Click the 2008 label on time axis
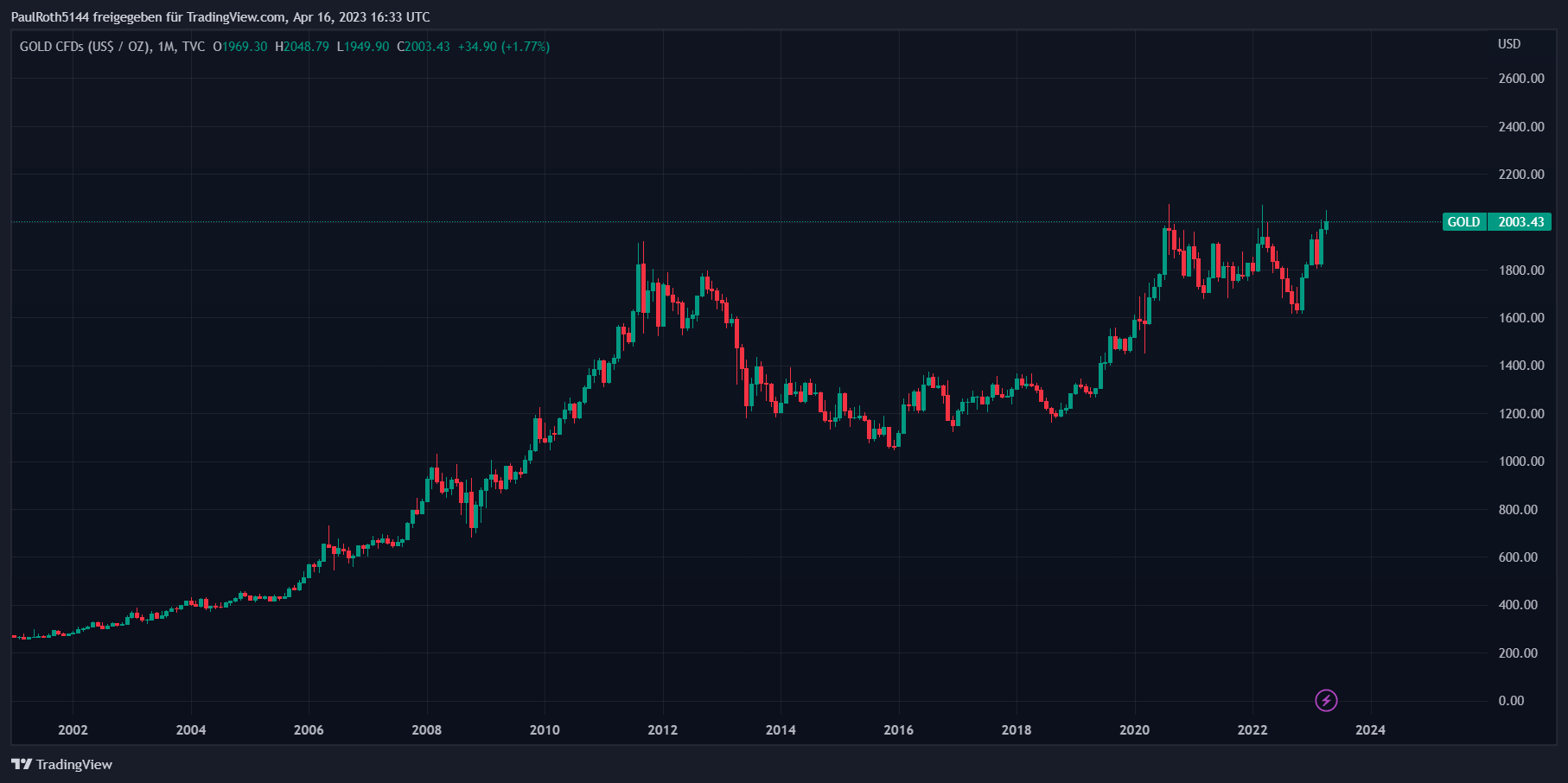 click(427, 730)
